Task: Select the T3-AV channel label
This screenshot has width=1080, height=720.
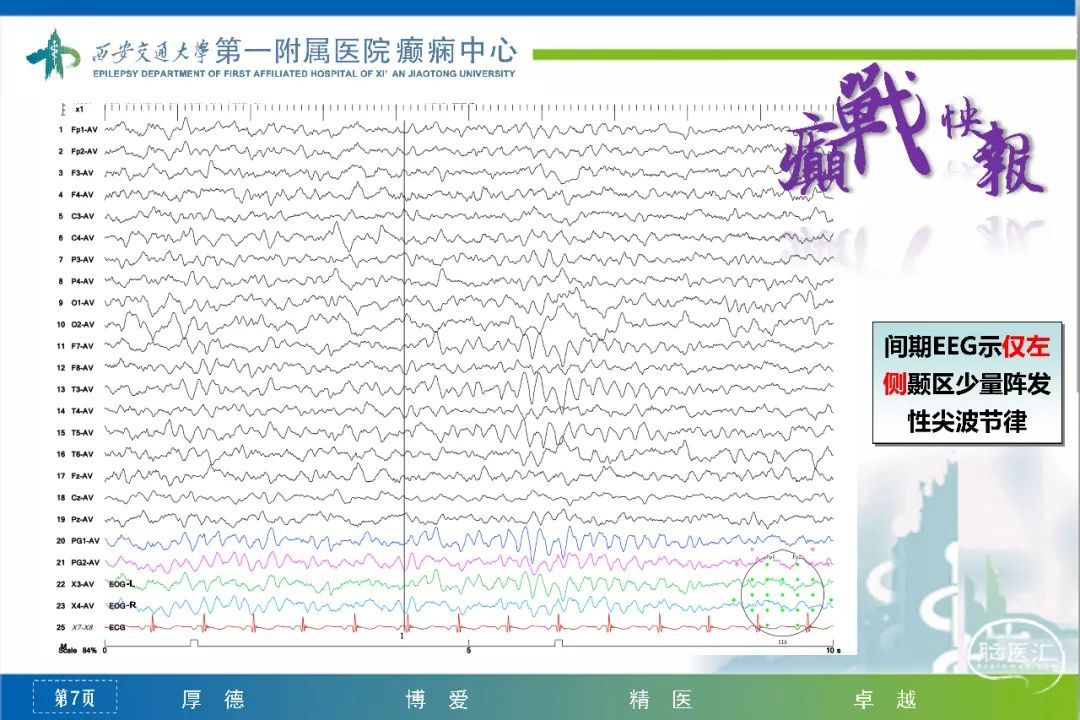Action: coord(78,389)
